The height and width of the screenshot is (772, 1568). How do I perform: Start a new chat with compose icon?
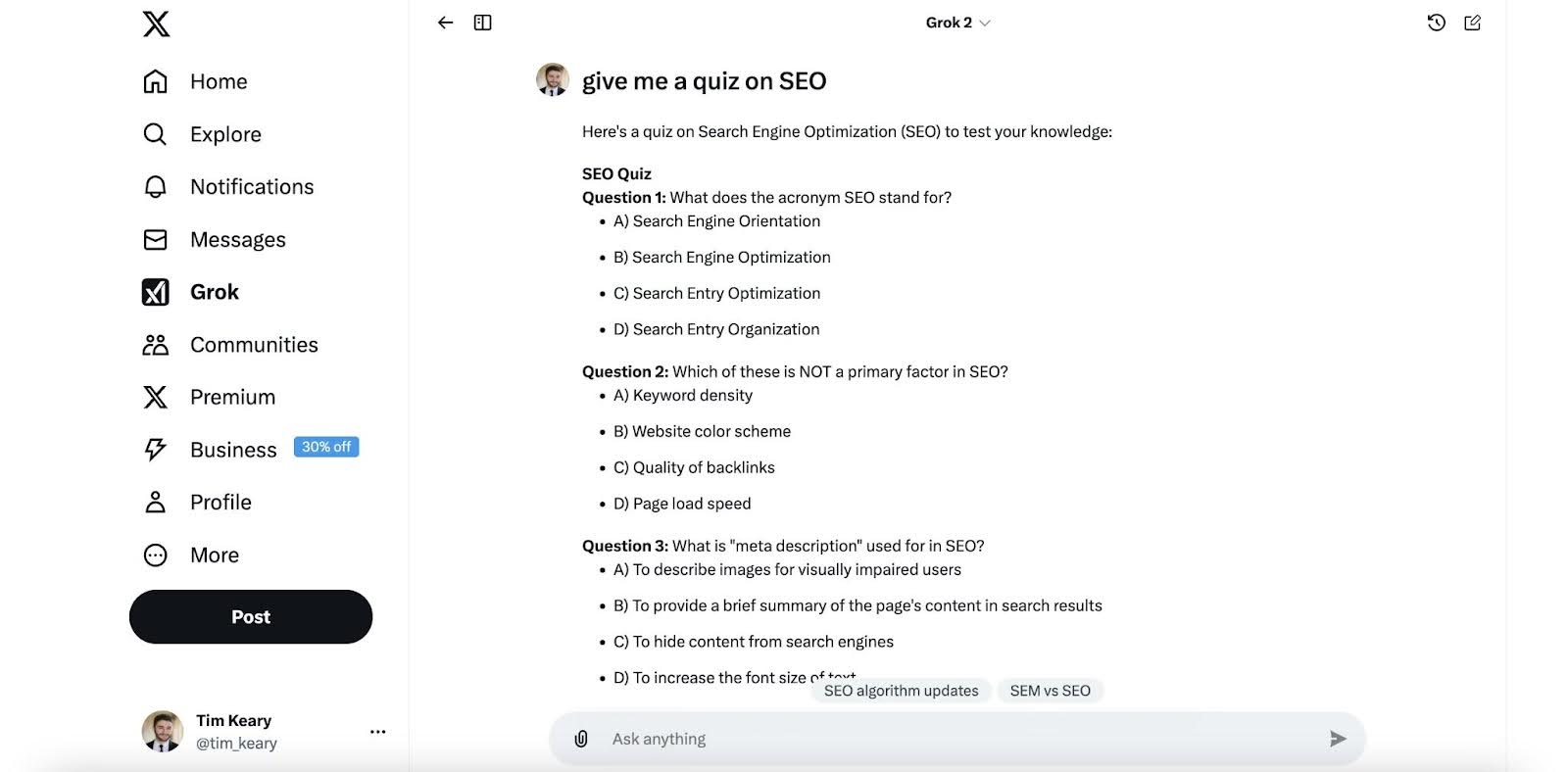pos(1472,23)
